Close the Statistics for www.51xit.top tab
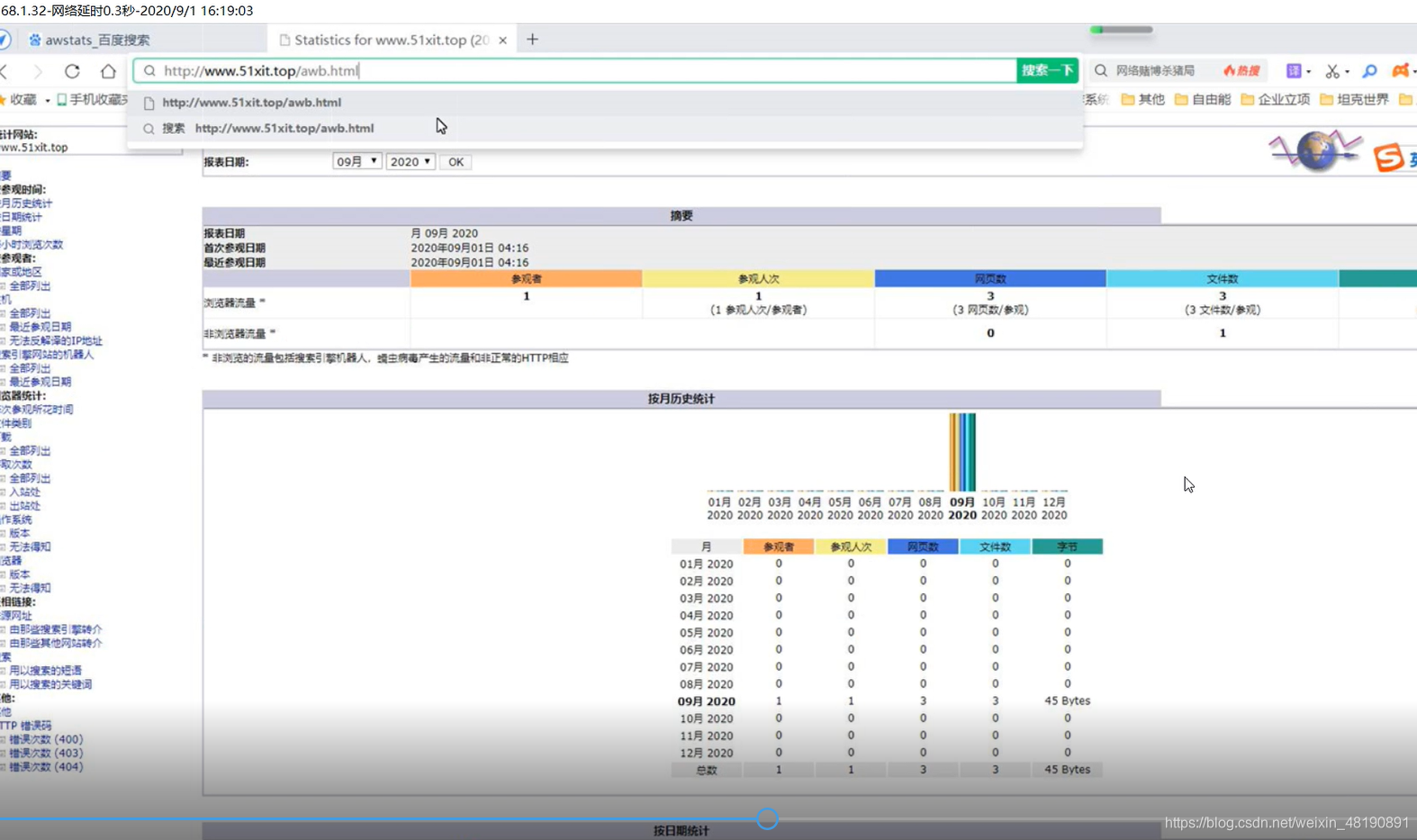The height and width of the screenshot is (840, 1417). click(x=502, y=41)
